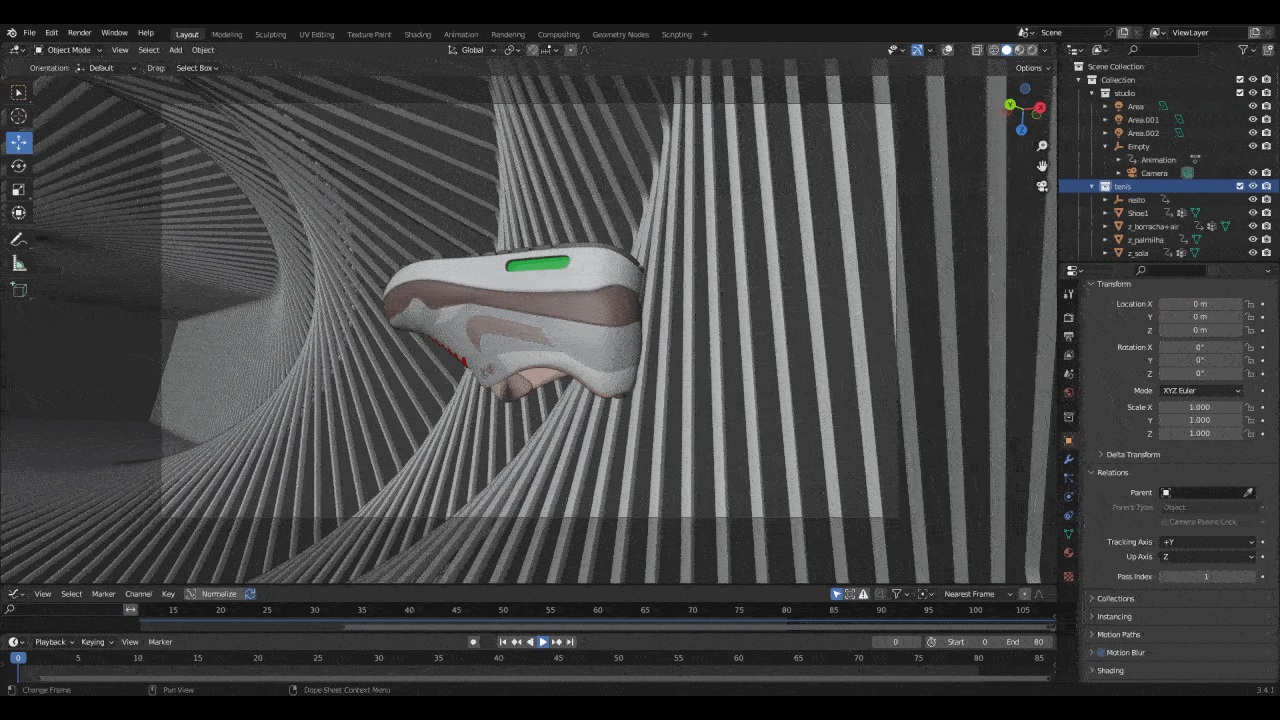Select the Annotate tool

pyautogui.click(x=19, y=240)
